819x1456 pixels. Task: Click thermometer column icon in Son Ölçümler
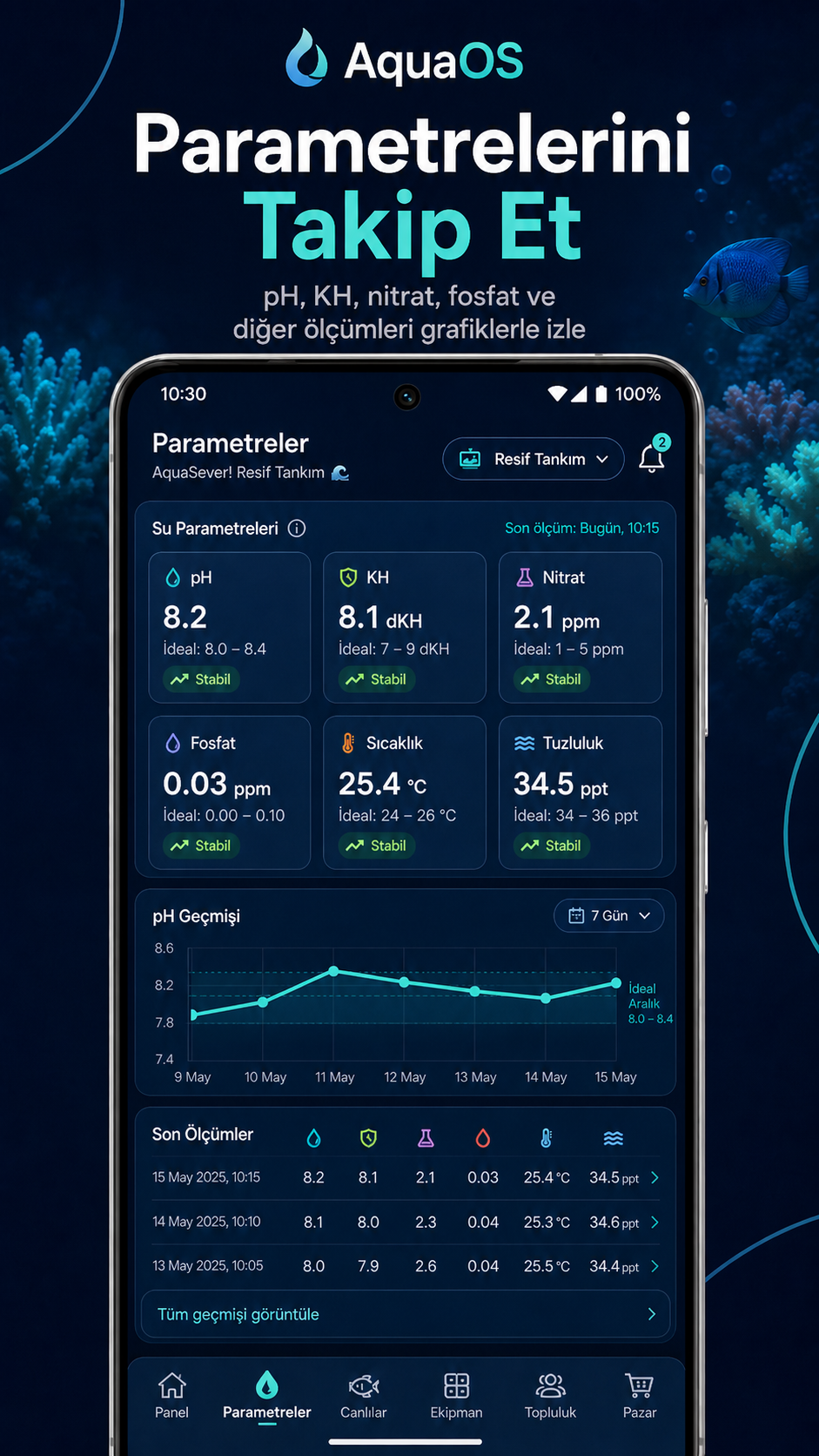coord(547,1138)
